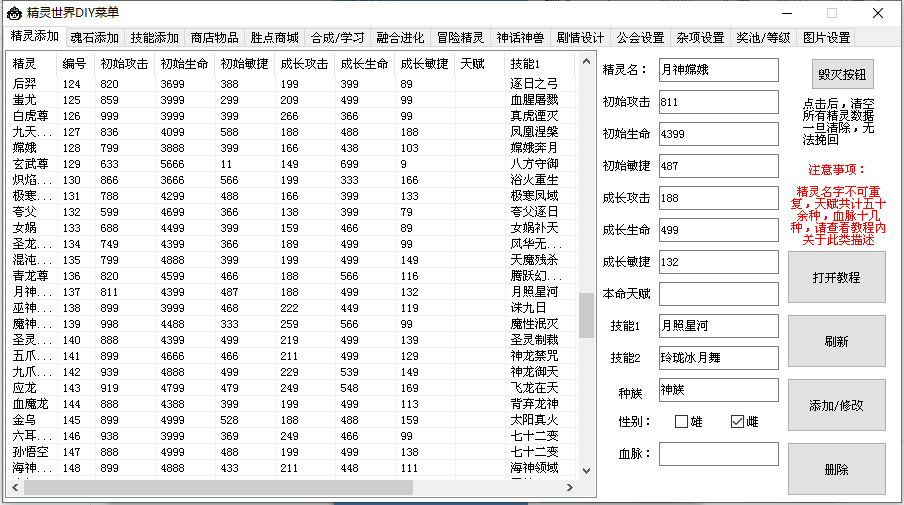Select the 血魔龙 row

[291, 404]
